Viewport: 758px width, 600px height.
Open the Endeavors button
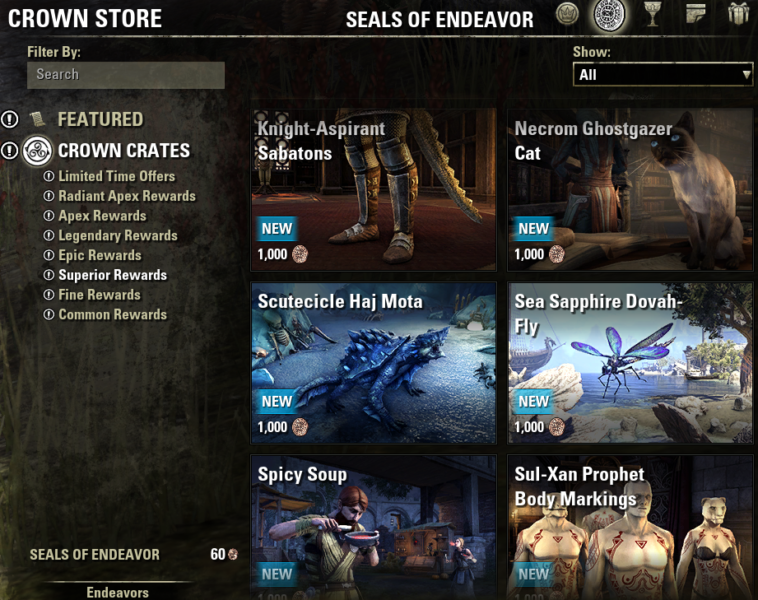[x=117, y=592]
